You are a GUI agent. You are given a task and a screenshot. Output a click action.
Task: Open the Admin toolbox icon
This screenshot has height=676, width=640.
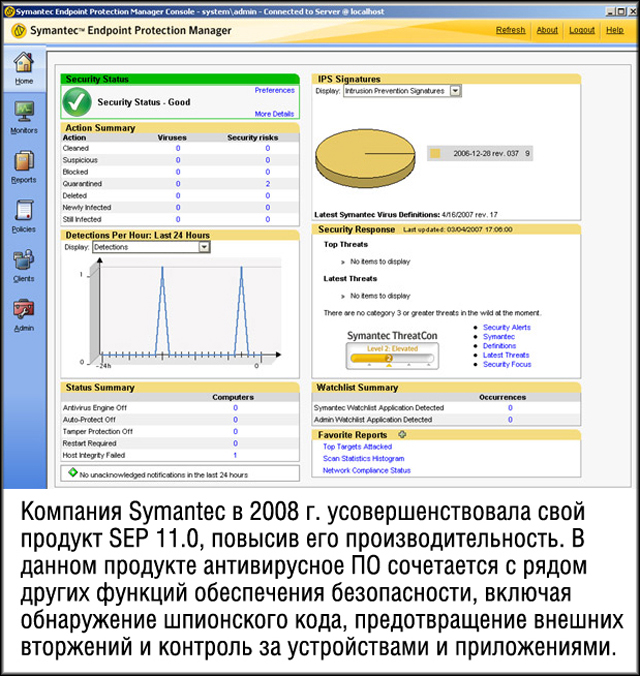tap(24, 309)
